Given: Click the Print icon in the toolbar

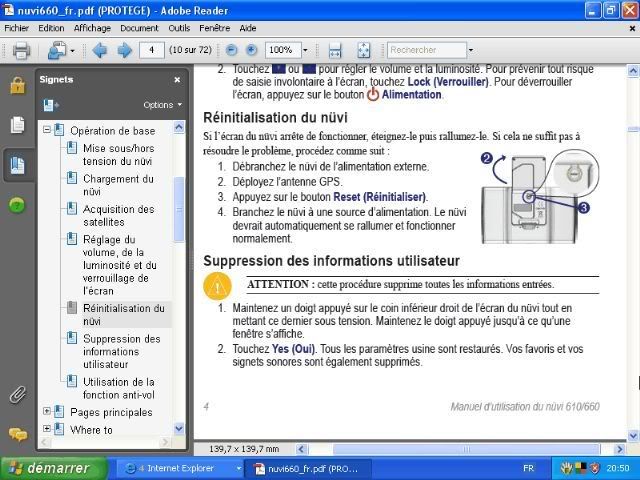Looking at the screenshot, I should point(21,51).
